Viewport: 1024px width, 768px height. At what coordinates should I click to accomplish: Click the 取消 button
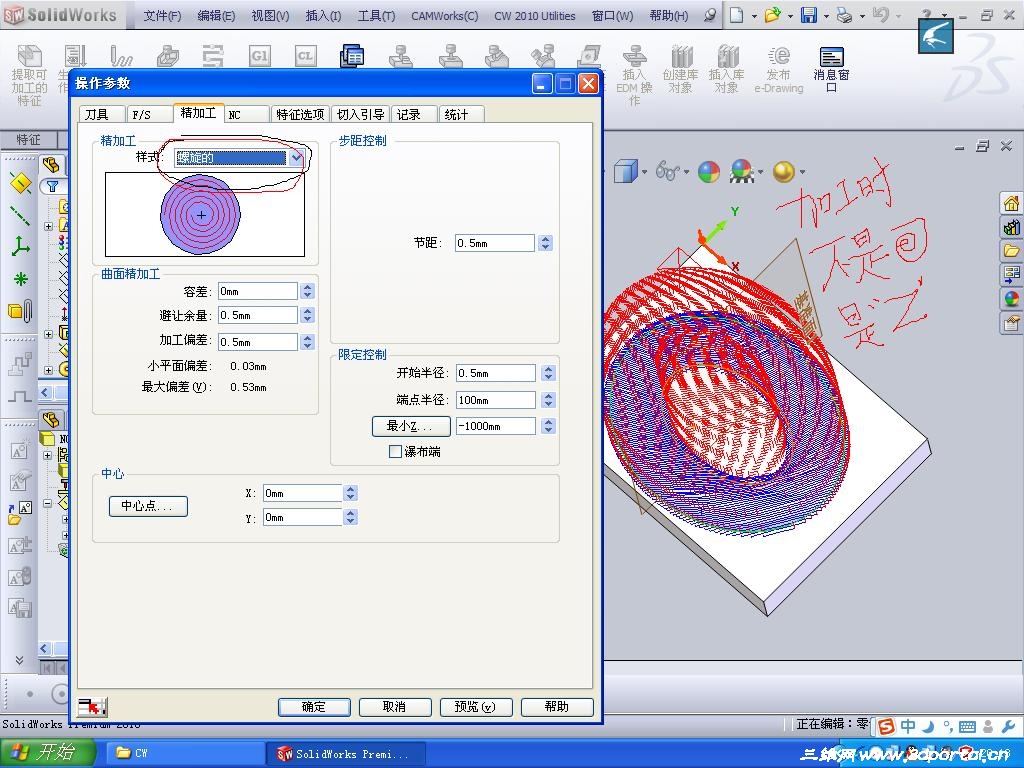pos(394,707)
